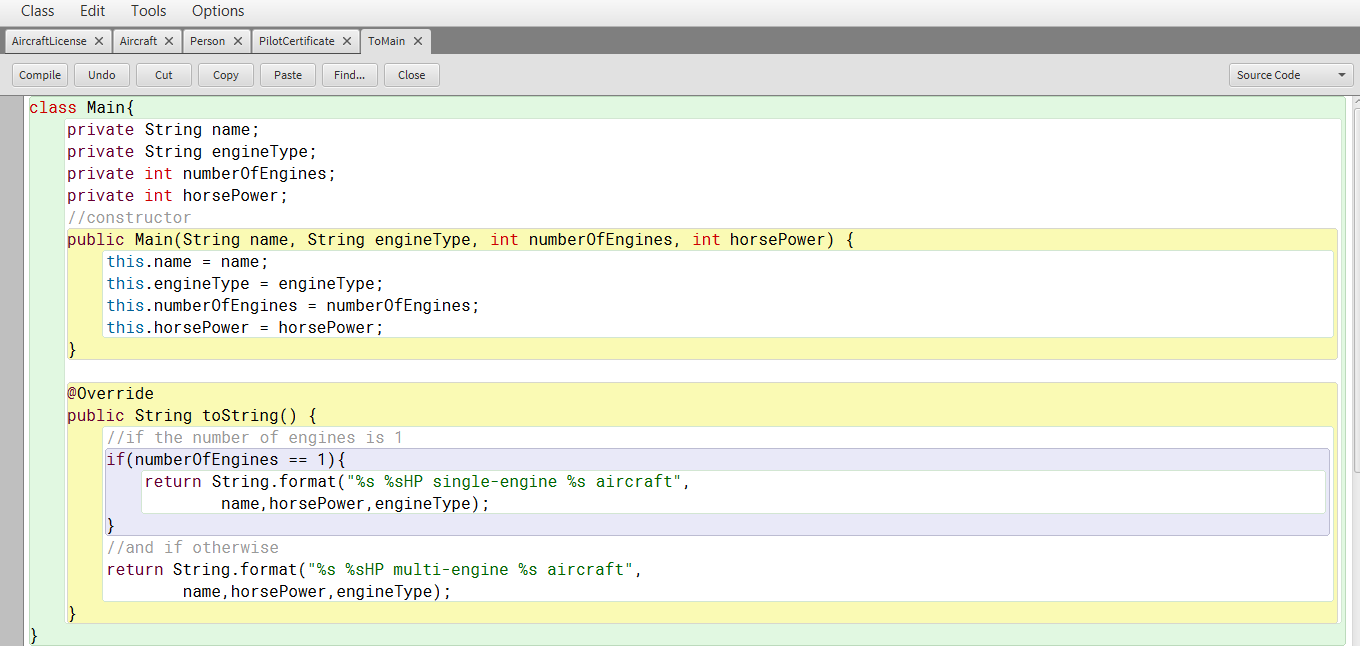Copy the selected code

pyautogui.click(x=225, y=74)
